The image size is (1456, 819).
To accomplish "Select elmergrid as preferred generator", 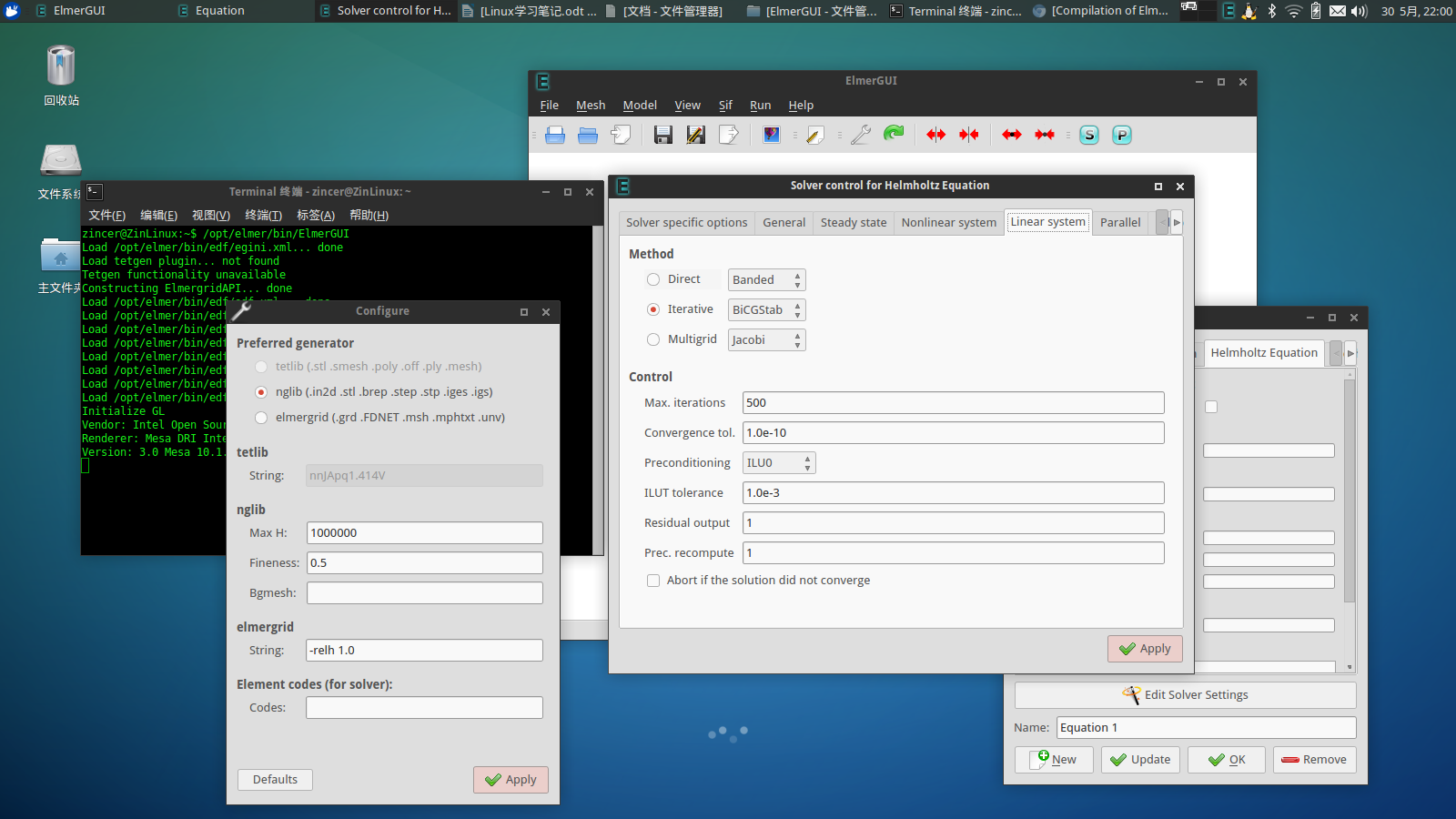I will tap(261, 418).
